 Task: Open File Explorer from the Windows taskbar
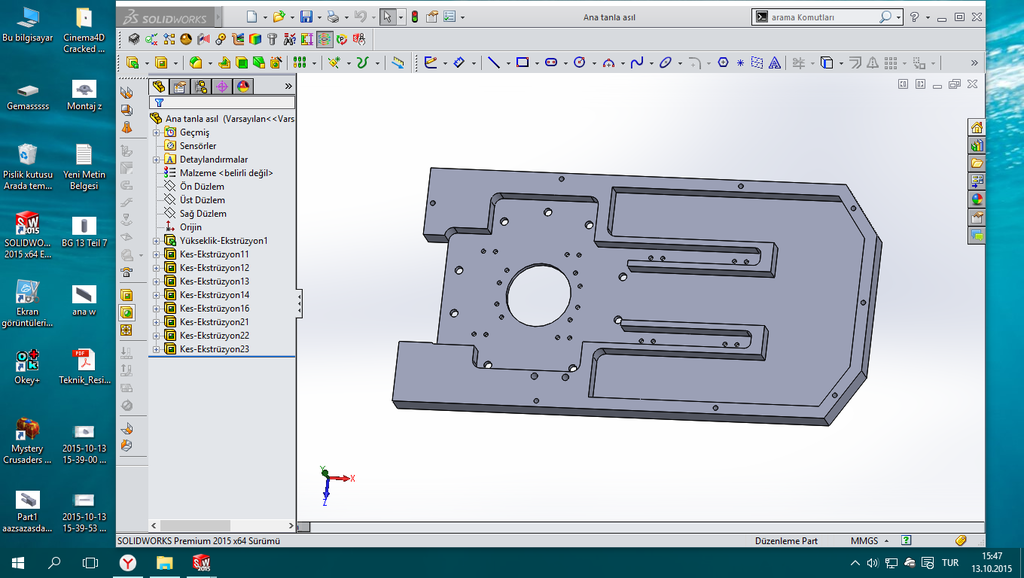164,563
